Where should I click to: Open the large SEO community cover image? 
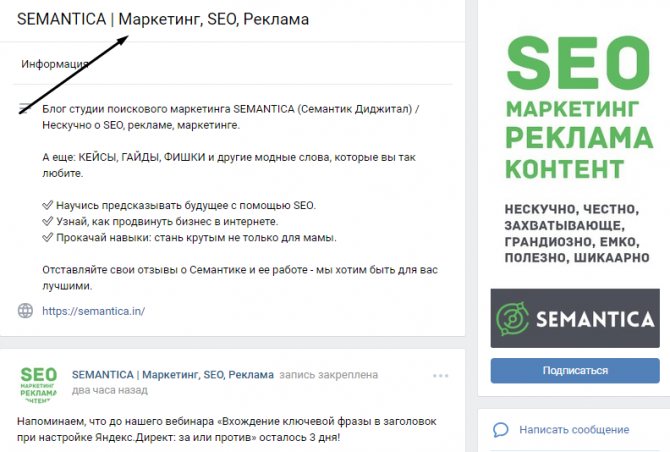pyautogui.click(x=579, y=149)
